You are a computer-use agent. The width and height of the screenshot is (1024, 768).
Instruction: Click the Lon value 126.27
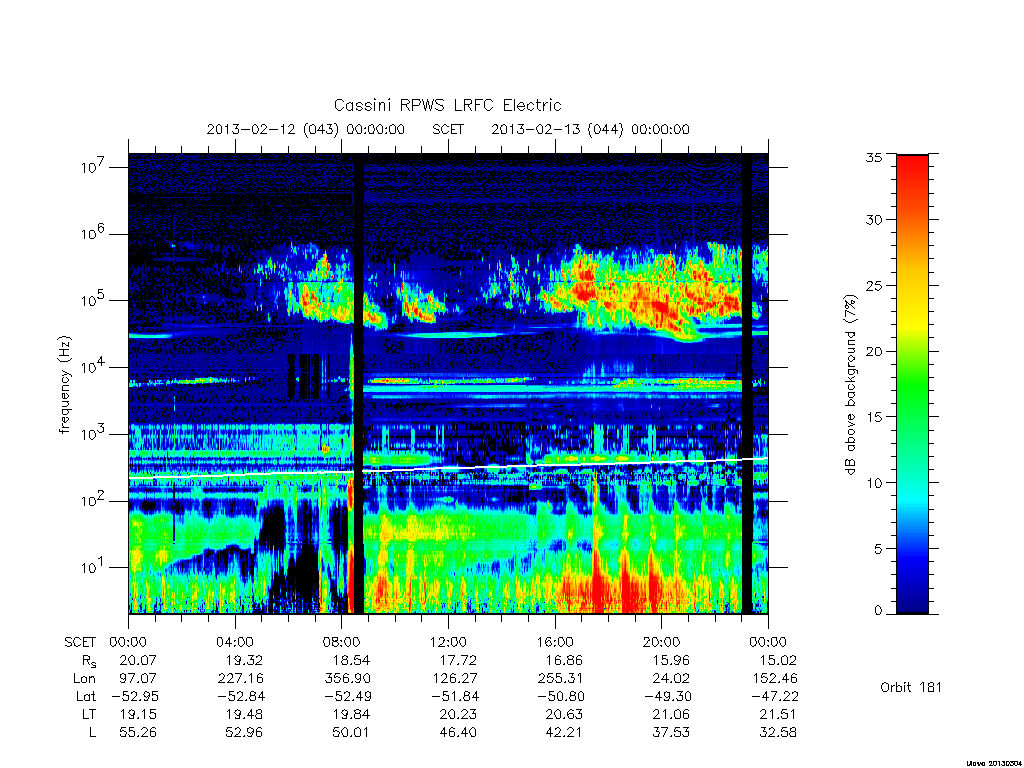(453, 679)
